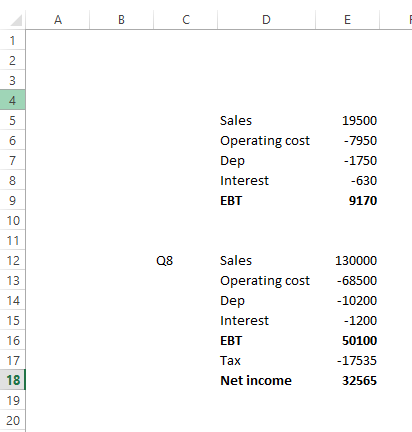Image resolution: width=412 pixels, height=432 pixels.
Task: Select row 10 header
Action: 12,220
